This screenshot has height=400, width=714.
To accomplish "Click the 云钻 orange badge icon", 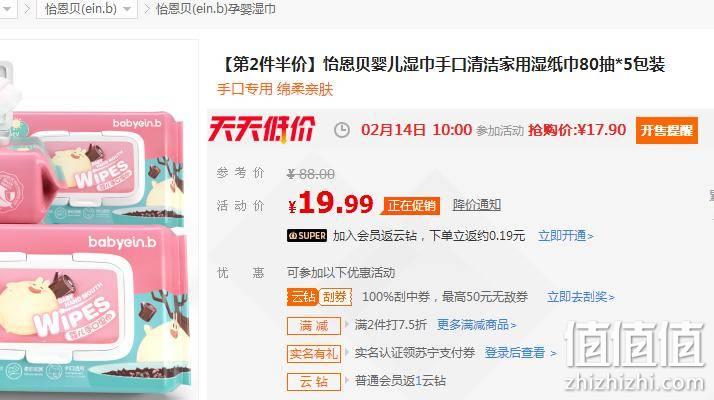I will click(302, 297).
